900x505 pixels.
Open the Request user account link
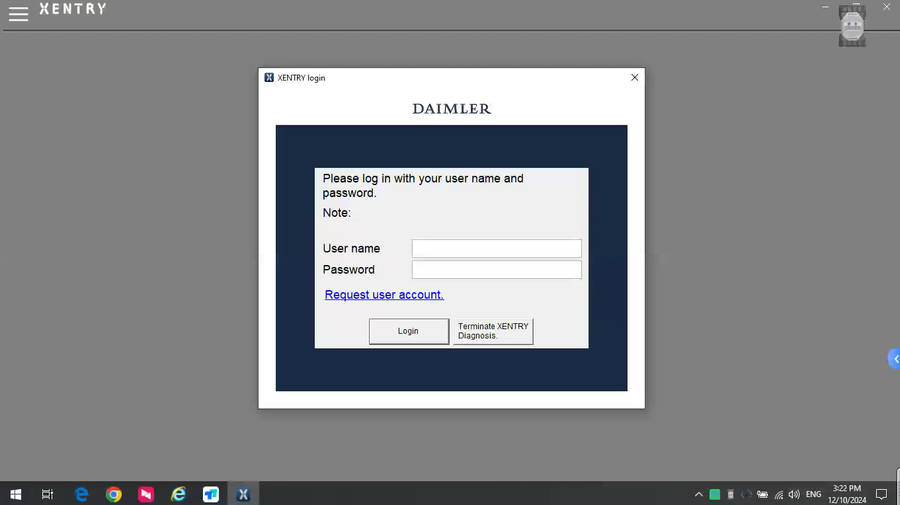384,294
